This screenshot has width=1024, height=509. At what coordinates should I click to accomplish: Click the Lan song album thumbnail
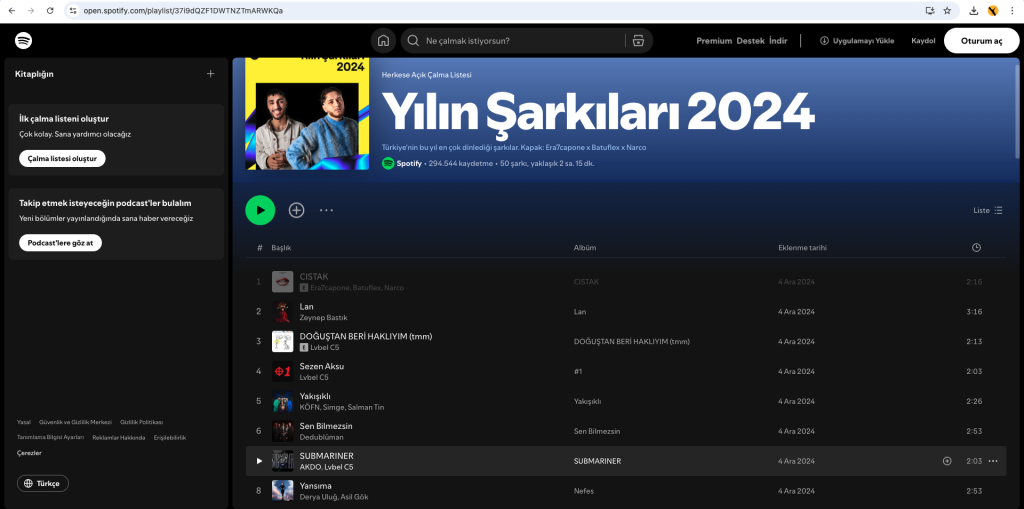[x=282, y=312]
